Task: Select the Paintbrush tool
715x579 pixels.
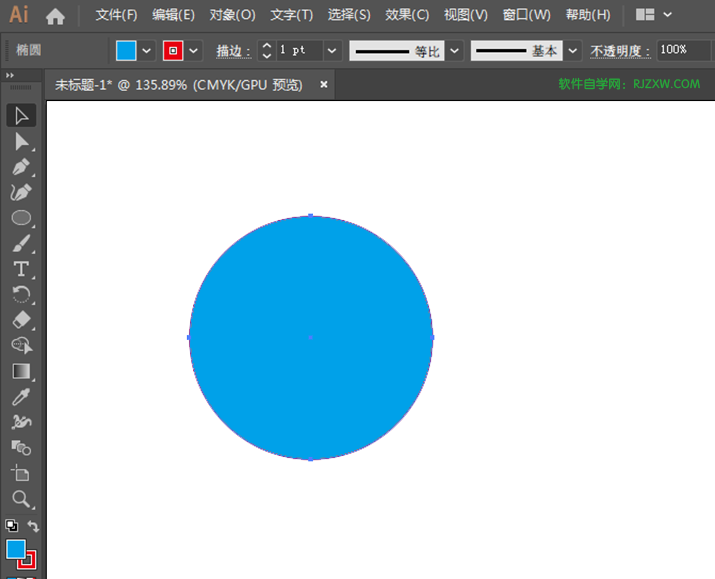Action: coord(21,243)
